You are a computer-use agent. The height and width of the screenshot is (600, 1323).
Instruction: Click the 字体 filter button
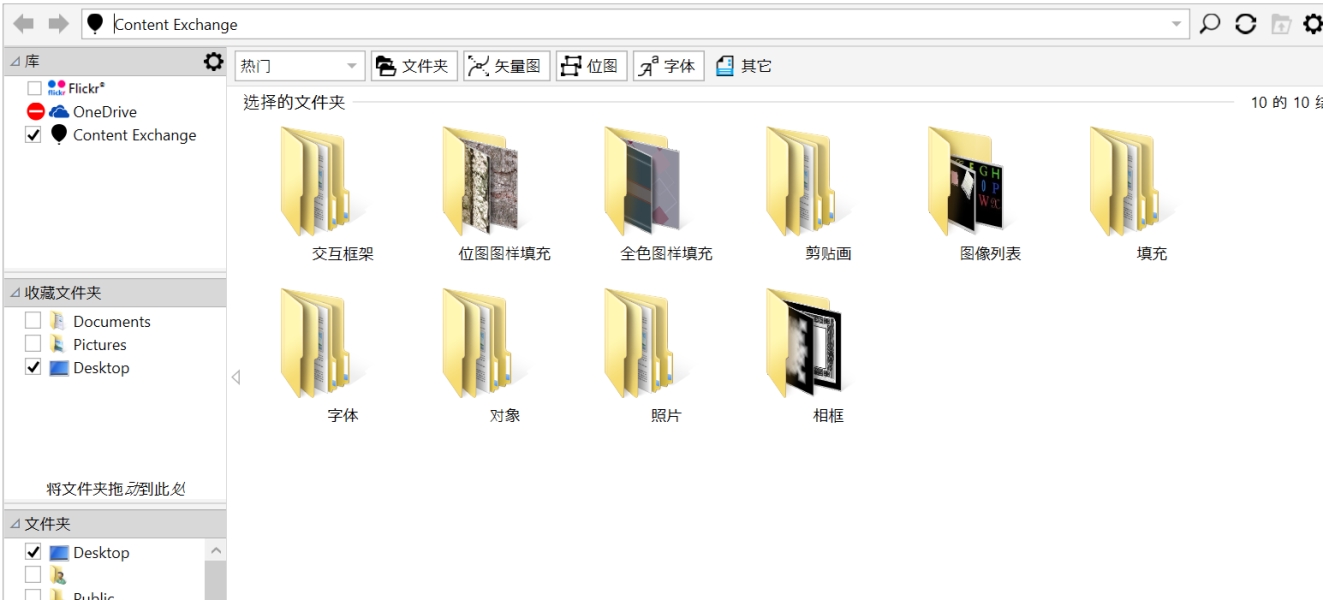pos(668,67)
